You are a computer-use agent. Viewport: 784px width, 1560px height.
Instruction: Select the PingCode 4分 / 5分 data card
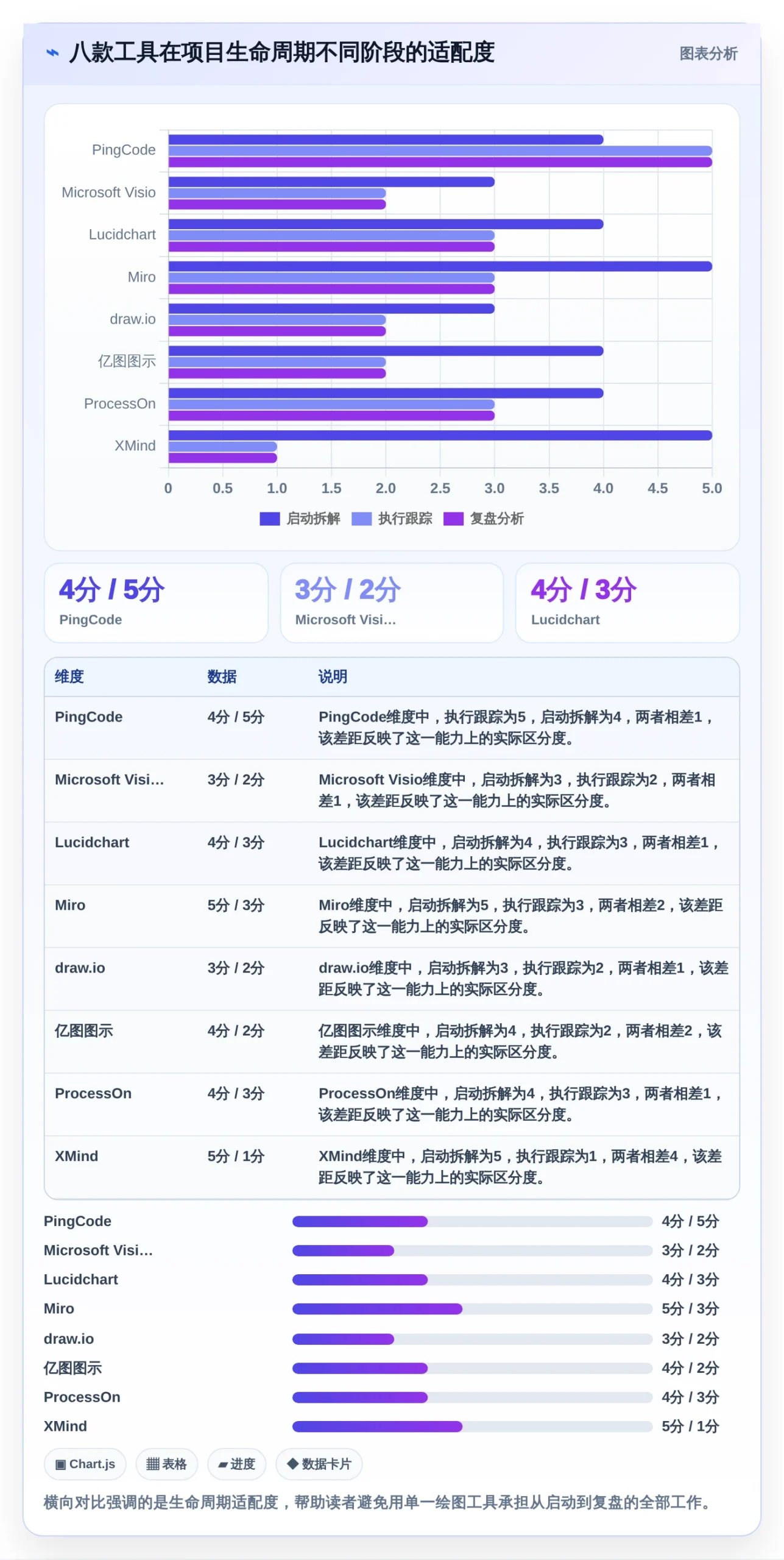(156, 602)
